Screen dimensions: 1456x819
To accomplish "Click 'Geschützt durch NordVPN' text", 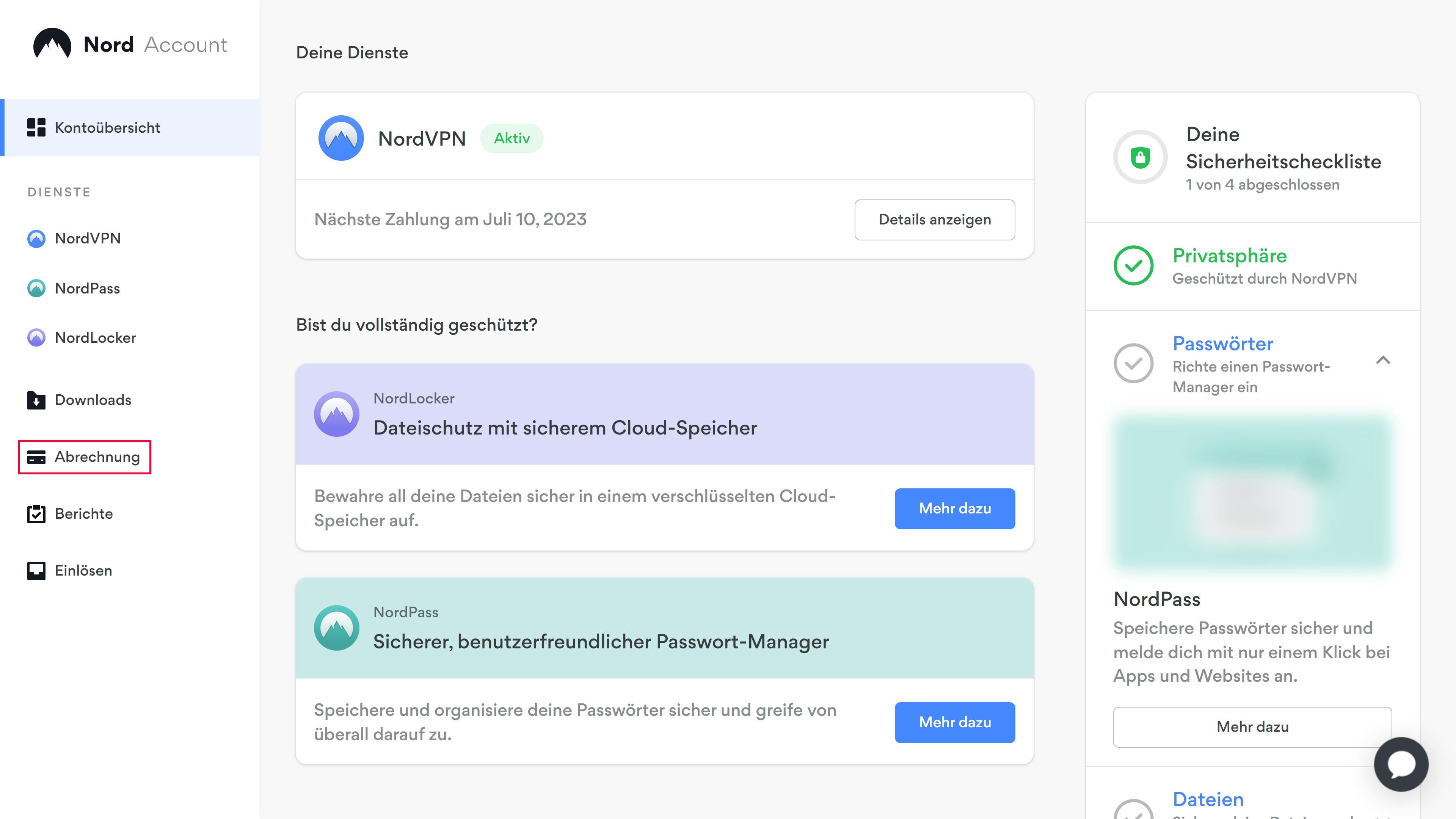I will [x=1265, y=279].
